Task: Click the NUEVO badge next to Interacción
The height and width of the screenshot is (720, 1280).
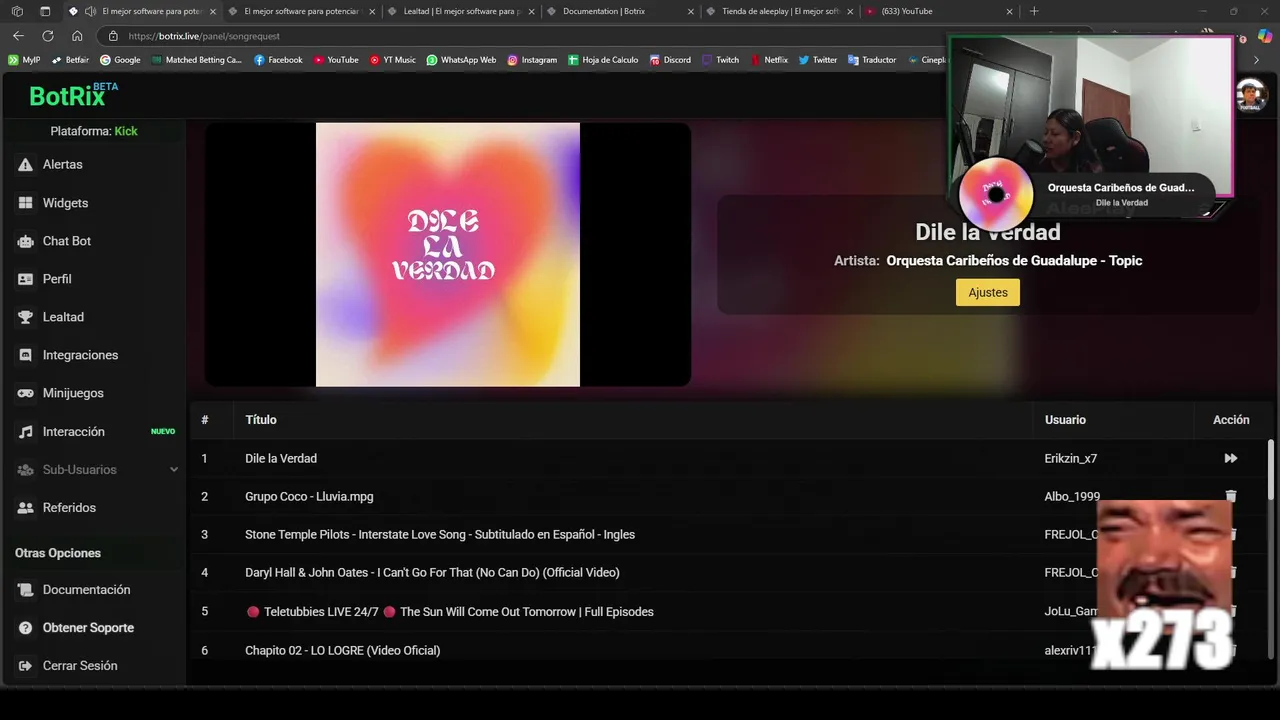Action: tap(163, 432)
